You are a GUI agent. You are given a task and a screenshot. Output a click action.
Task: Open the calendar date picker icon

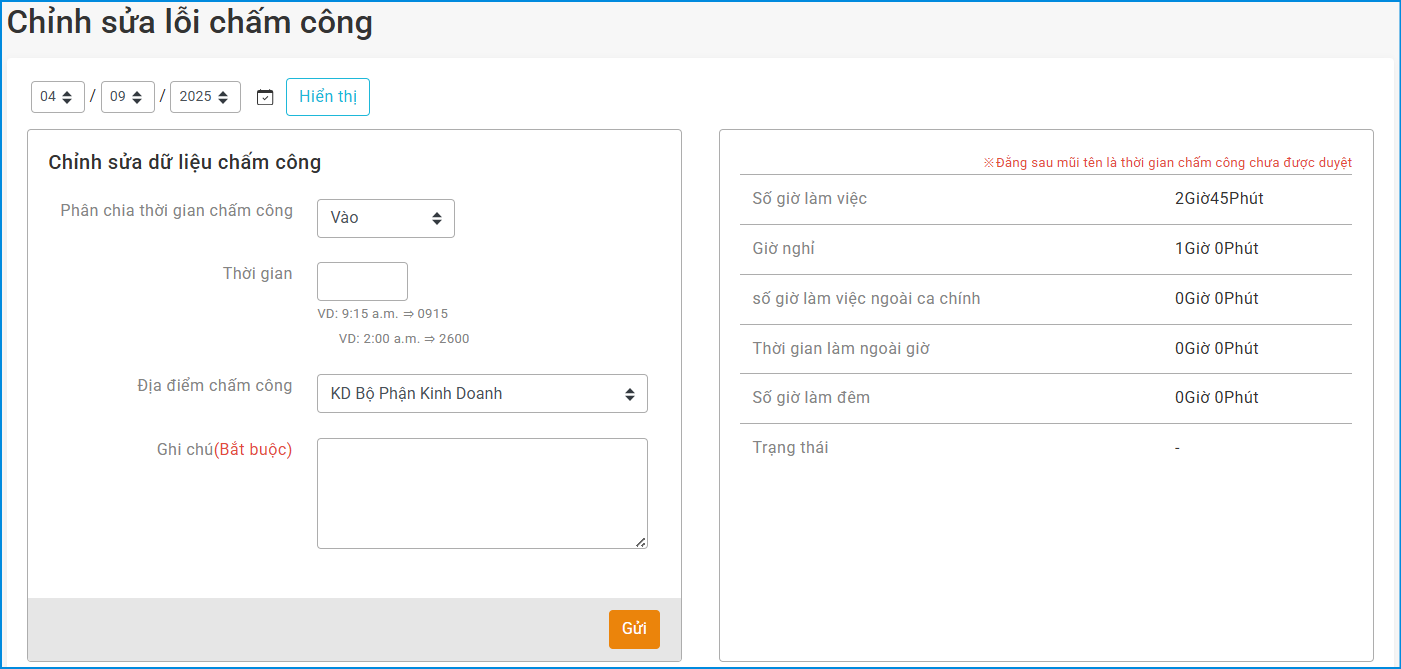pos(265,97)
